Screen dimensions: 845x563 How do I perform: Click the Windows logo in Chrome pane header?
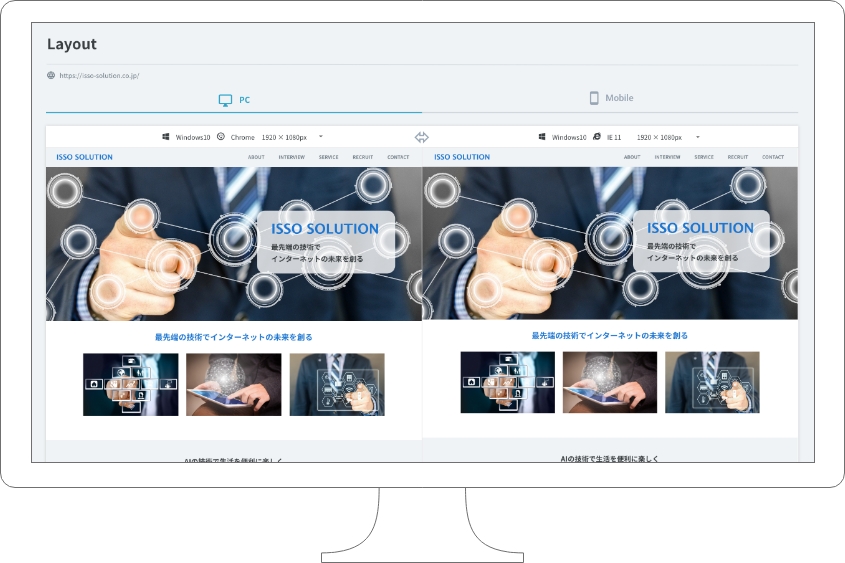(x=166, y=137)
